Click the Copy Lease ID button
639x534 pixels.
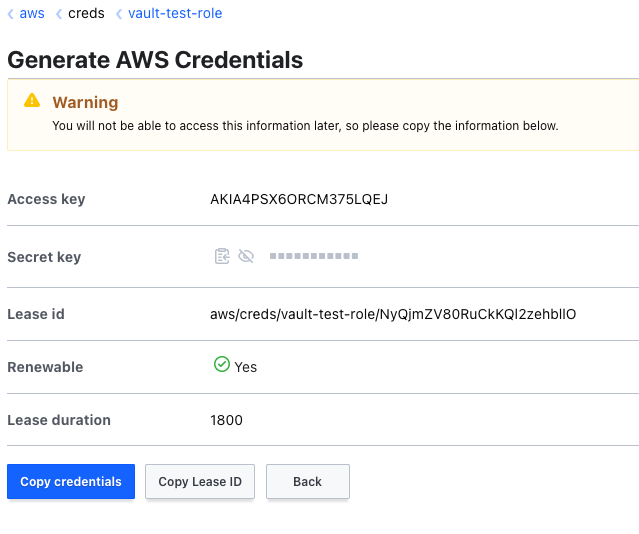200,481
